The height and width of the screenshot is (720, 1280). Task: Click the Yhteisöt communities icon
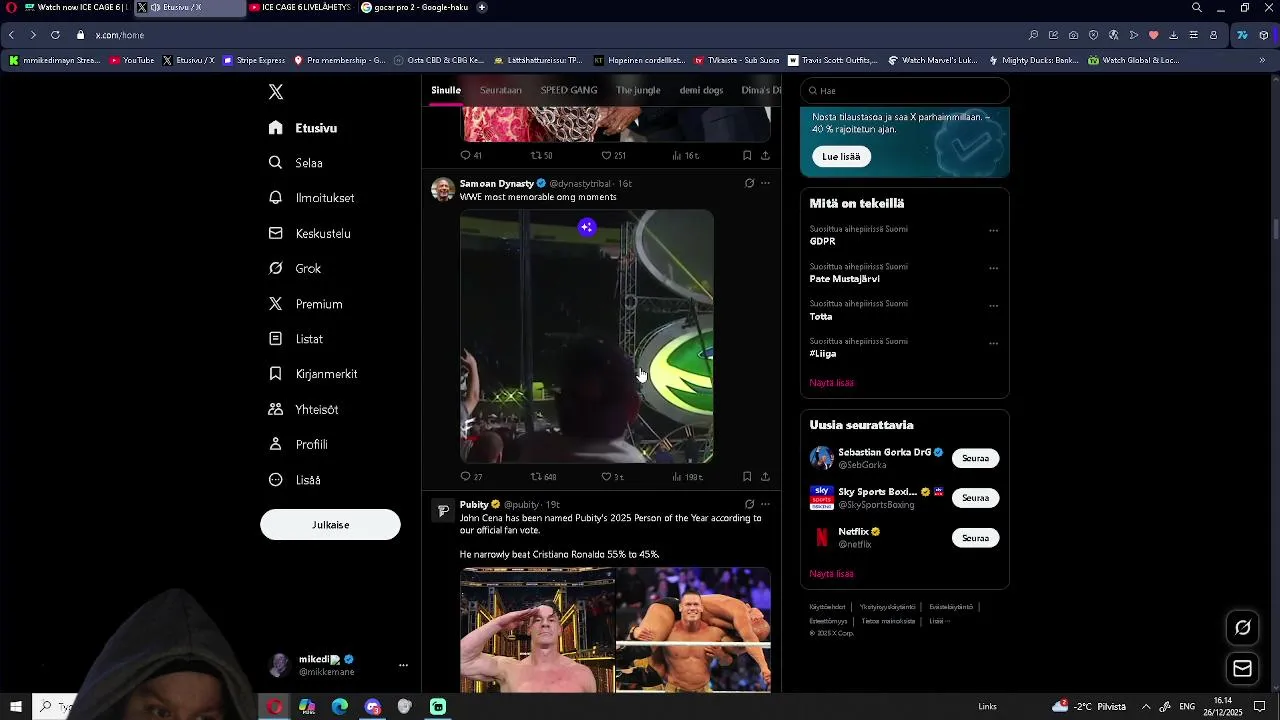click(x=276, y=409)
